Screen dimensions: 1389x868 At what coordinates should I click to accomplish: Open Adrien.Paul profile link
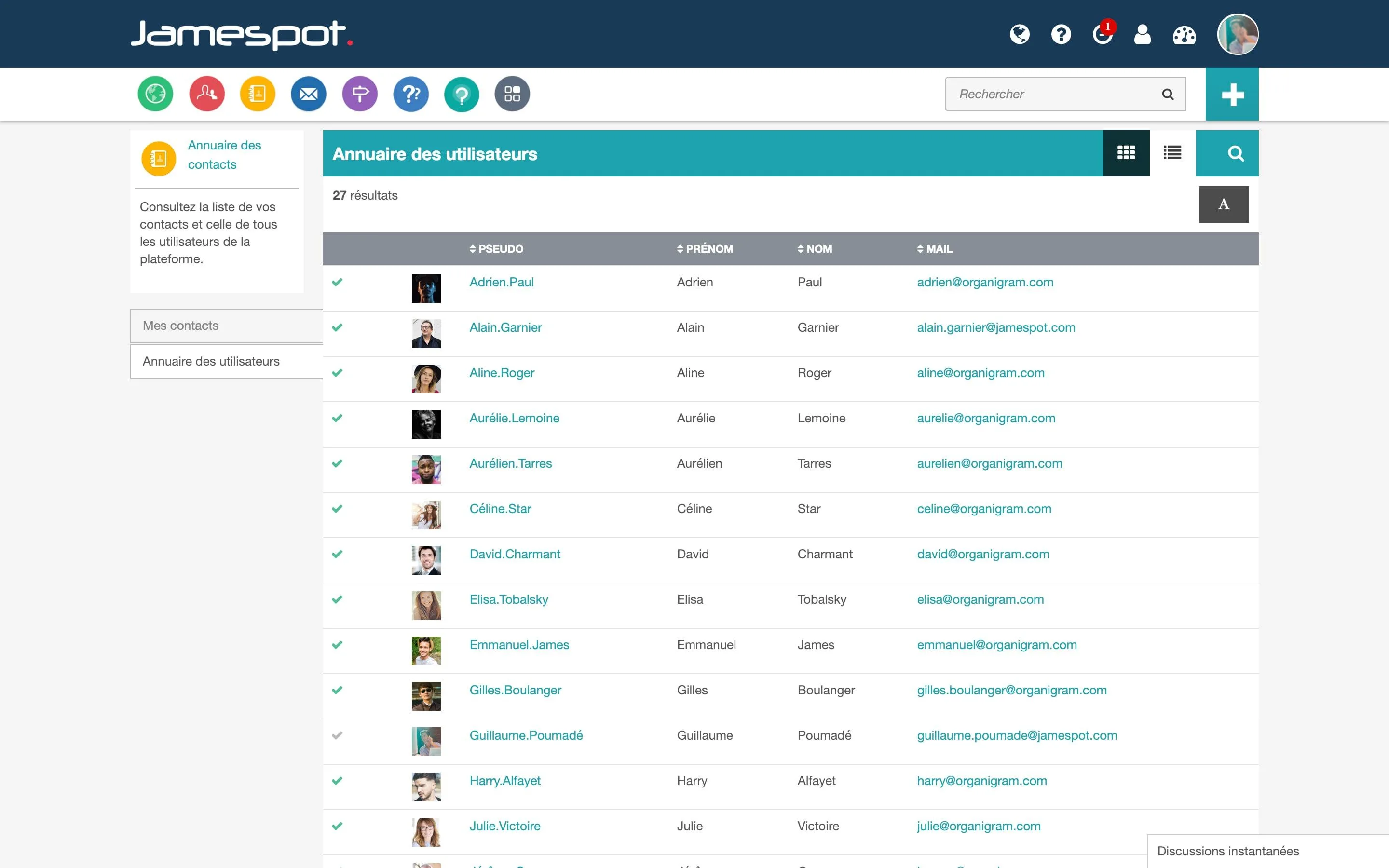pos(502,282)
